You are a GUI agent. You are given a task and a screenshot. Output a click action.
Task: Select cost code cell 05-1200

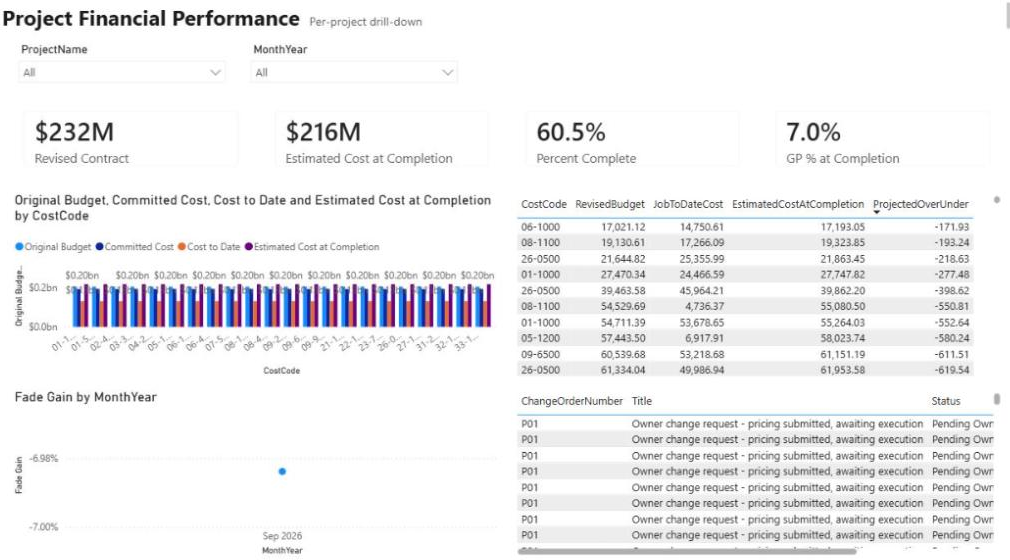click(x=540, y=338)
